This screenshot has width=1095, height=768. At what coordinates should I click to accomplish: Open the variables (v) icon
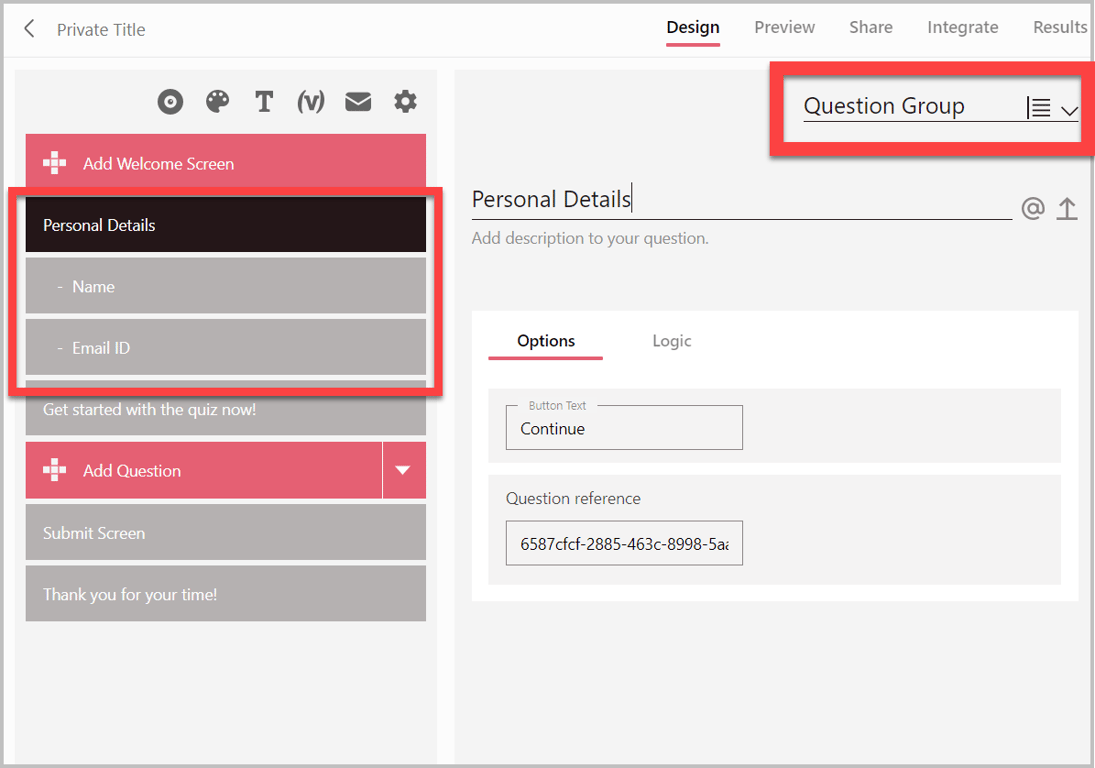tap(311, 102)
